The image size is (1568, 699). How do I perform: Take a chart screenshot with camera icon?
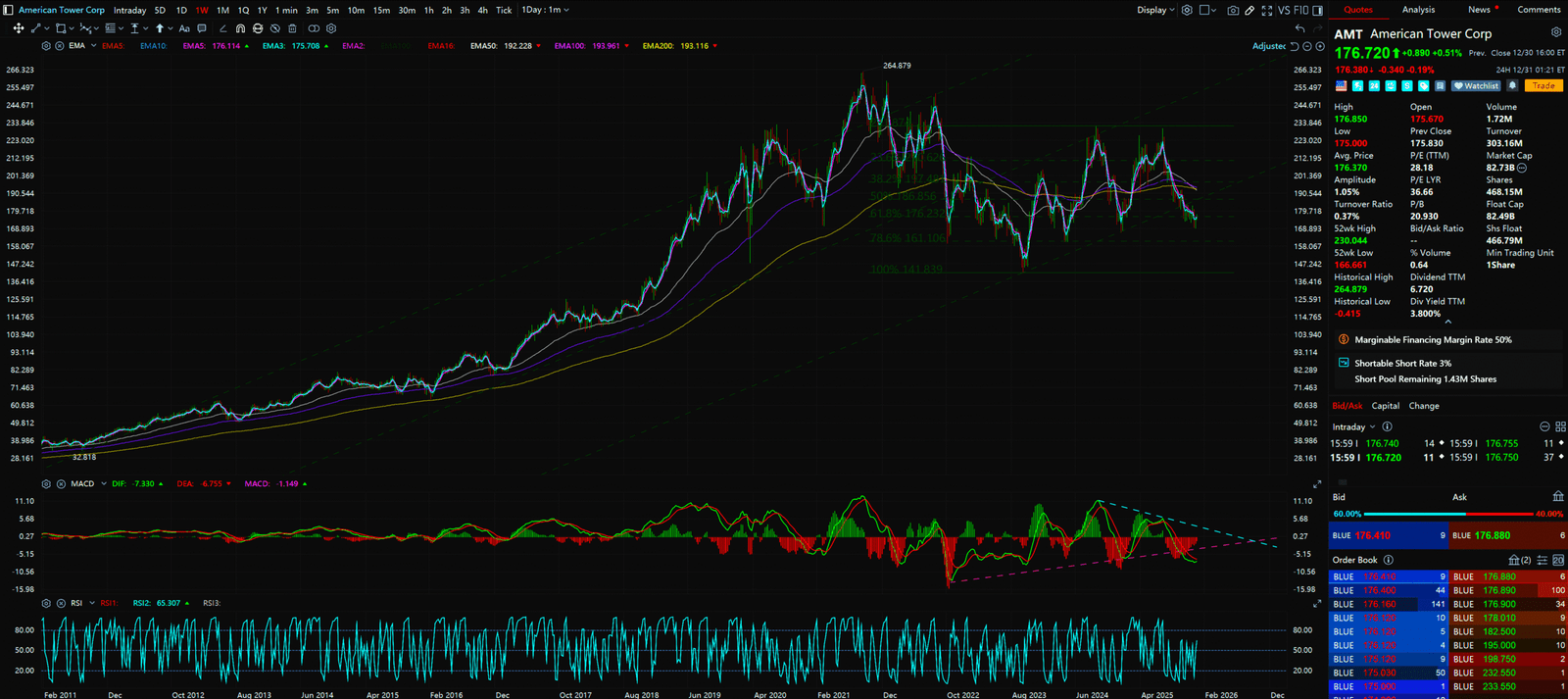point(1233,10)
